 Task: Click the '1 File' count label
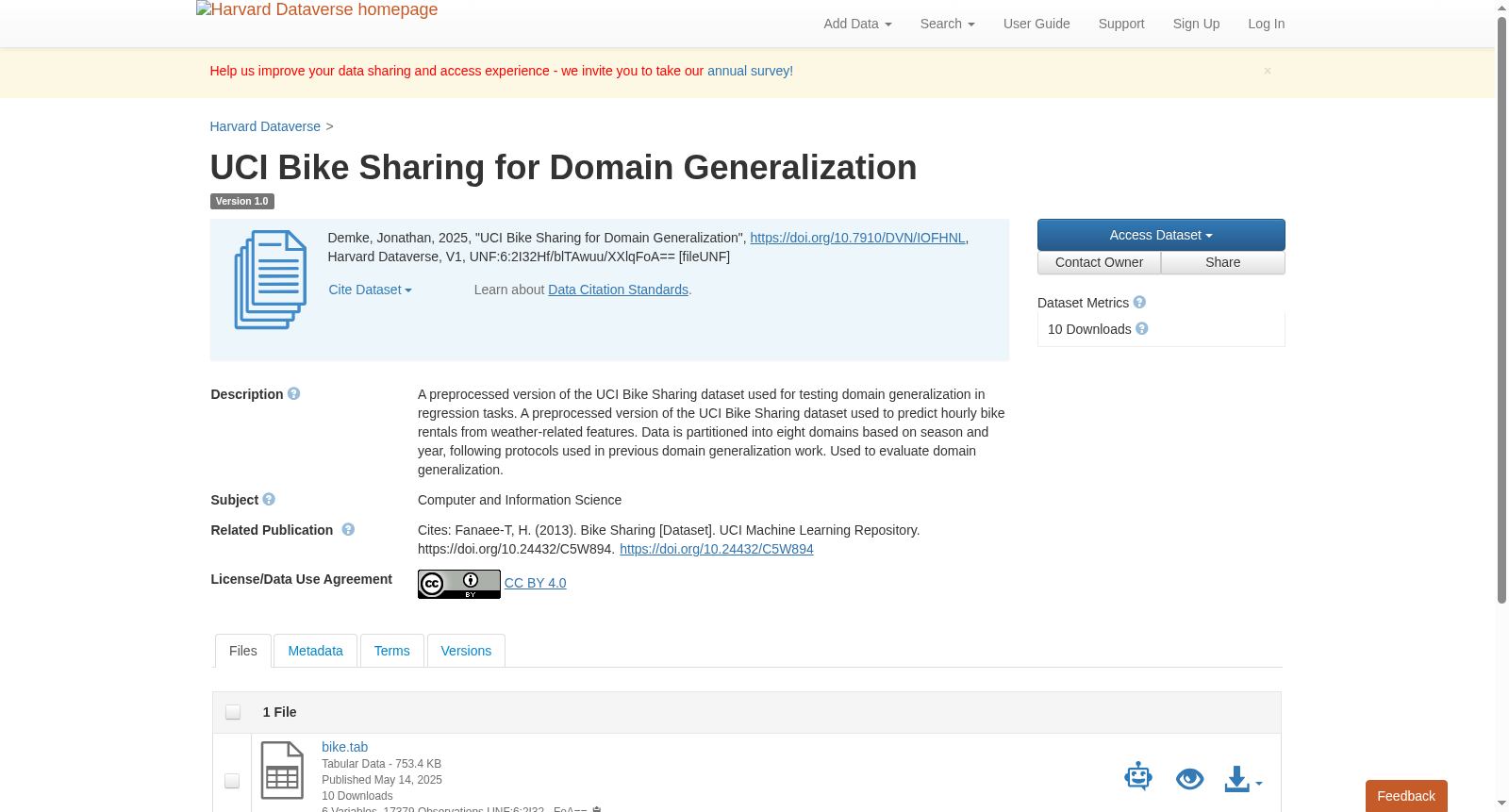tap(279, 712)
